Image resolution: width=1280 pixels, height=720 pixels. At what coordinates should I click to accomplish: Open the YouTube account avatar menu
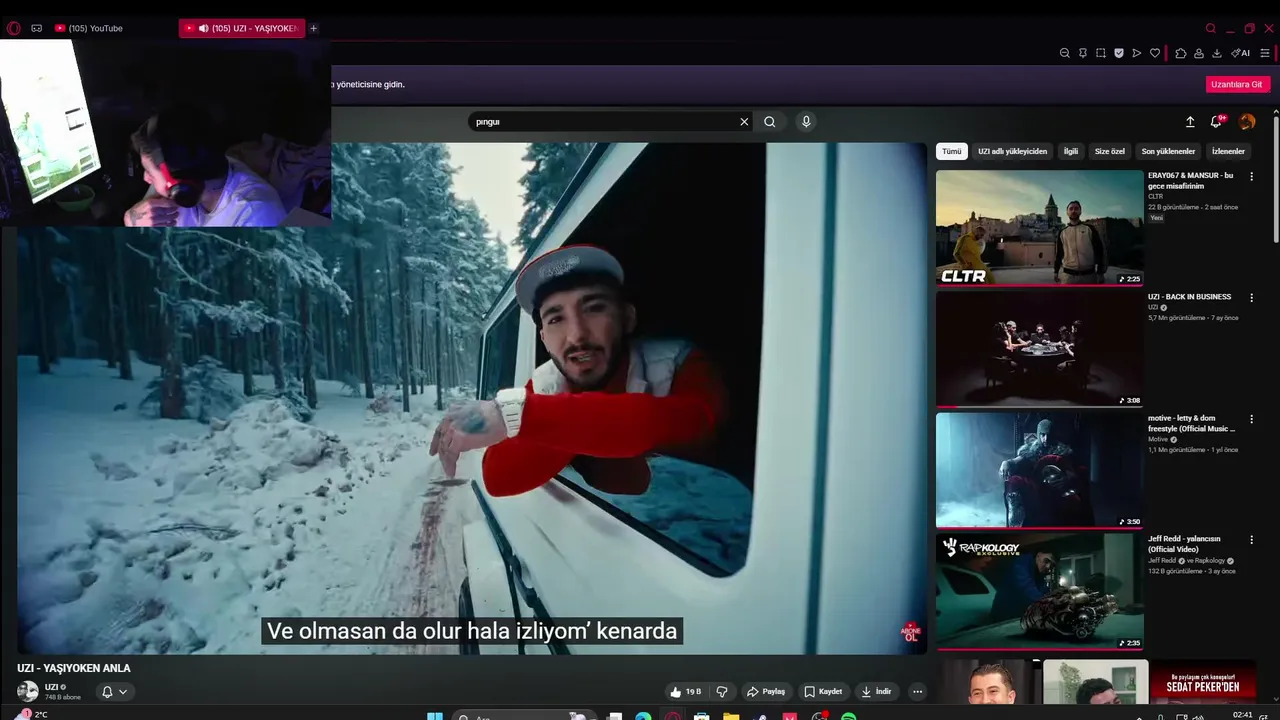tap(1247, 121)
